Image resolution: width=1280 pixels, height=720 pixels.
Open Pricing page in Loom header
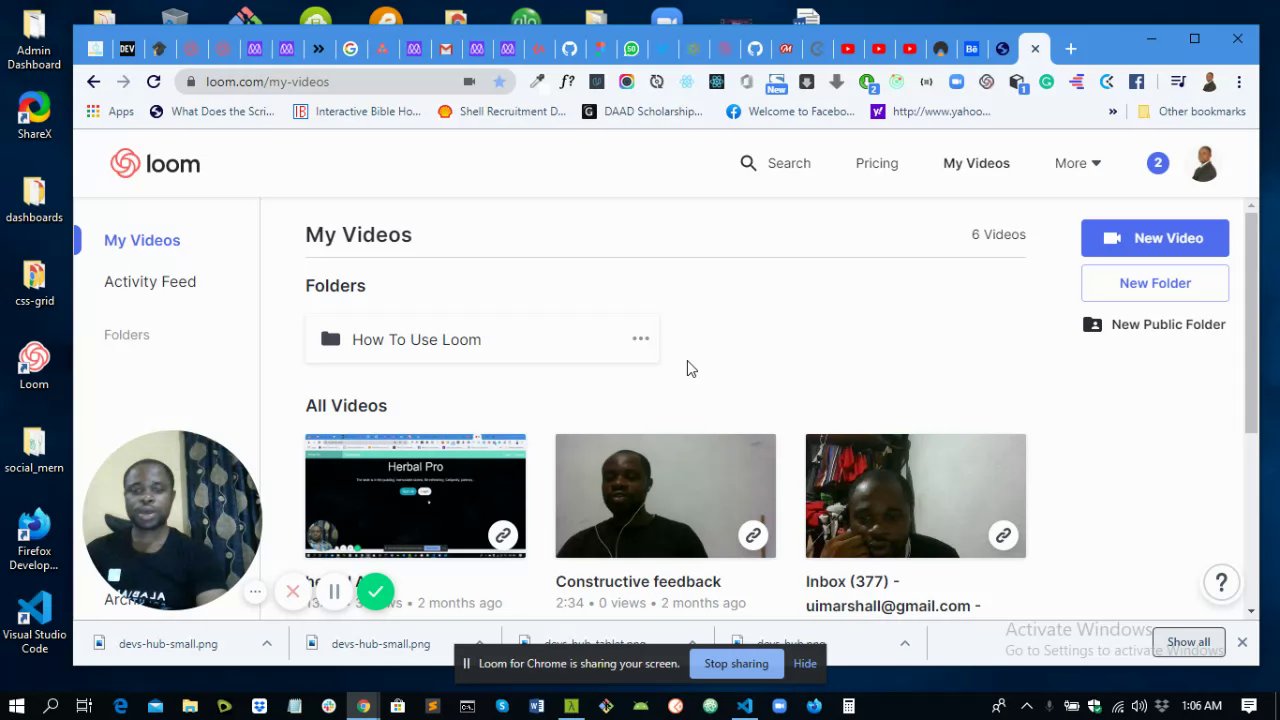[x=877, y=163]
